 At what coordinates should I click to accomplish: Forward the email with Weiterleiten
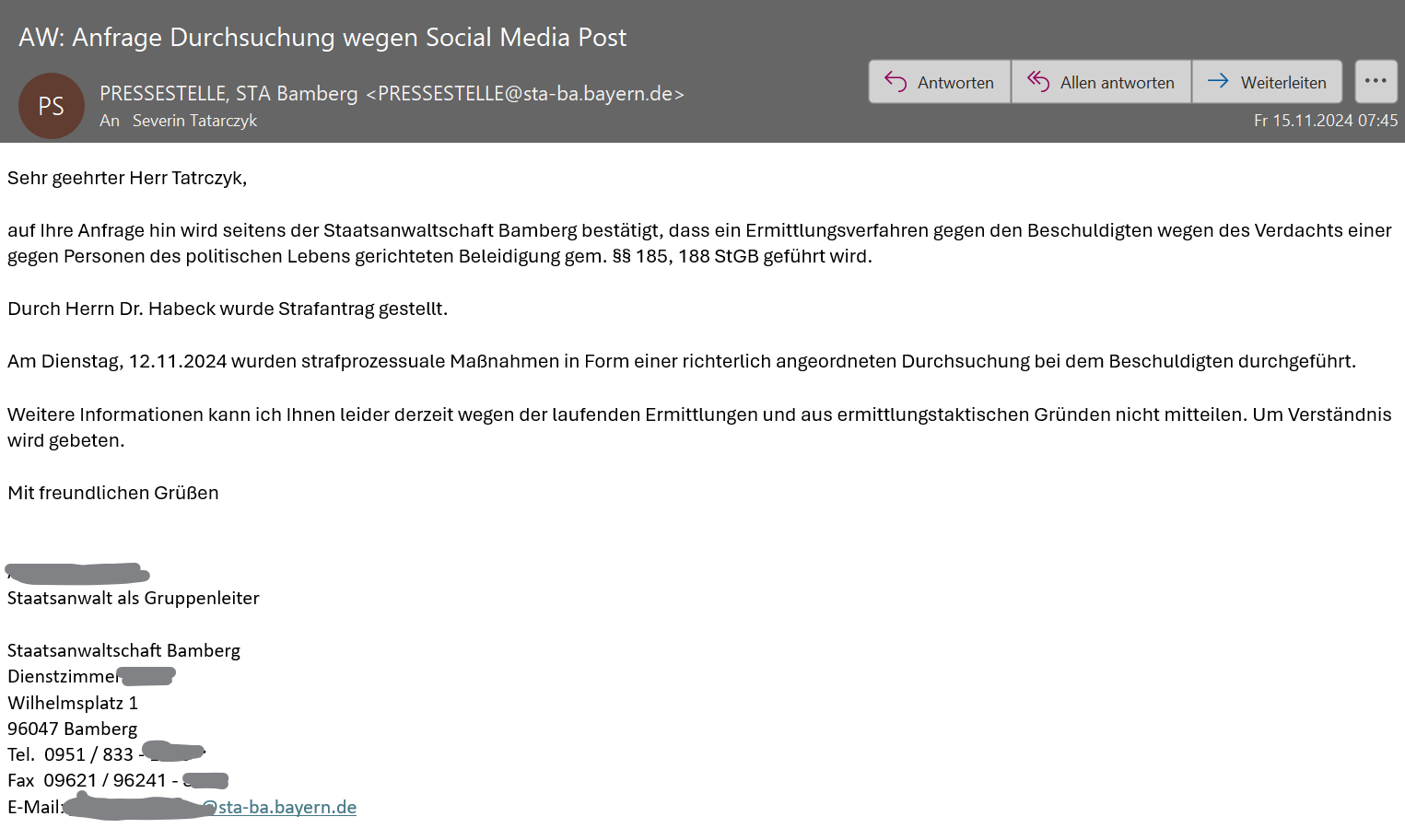pyautogui.click(x=1267, y=82)
